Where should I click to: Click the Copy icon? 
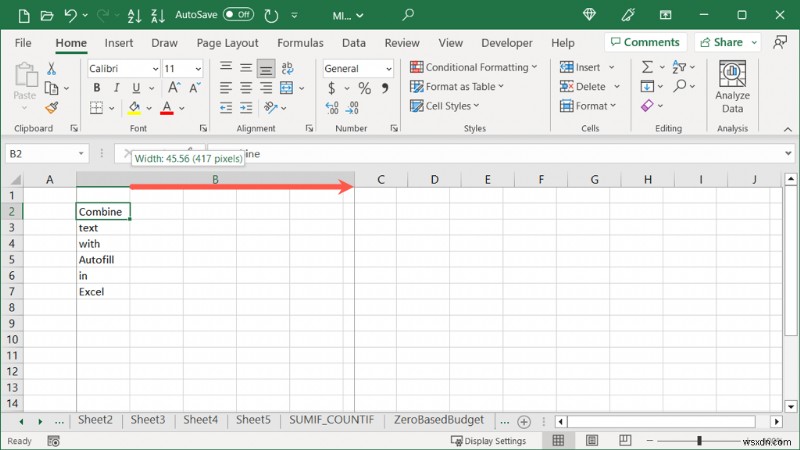52,88
